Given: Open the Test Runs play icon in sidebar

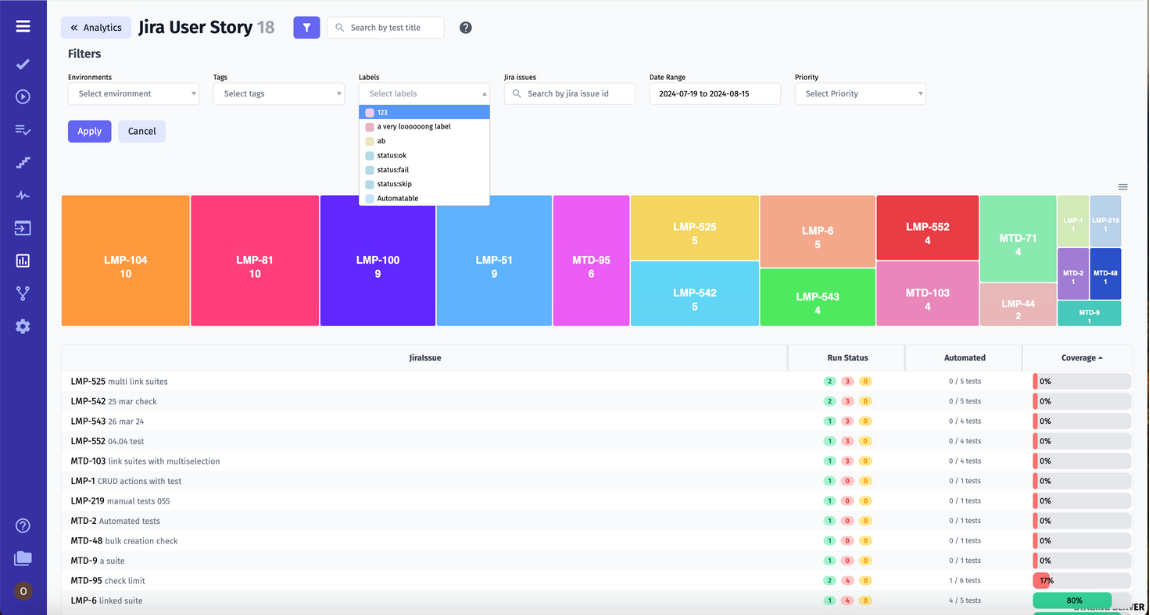Looking at the screenshot, I should (22, 96).
